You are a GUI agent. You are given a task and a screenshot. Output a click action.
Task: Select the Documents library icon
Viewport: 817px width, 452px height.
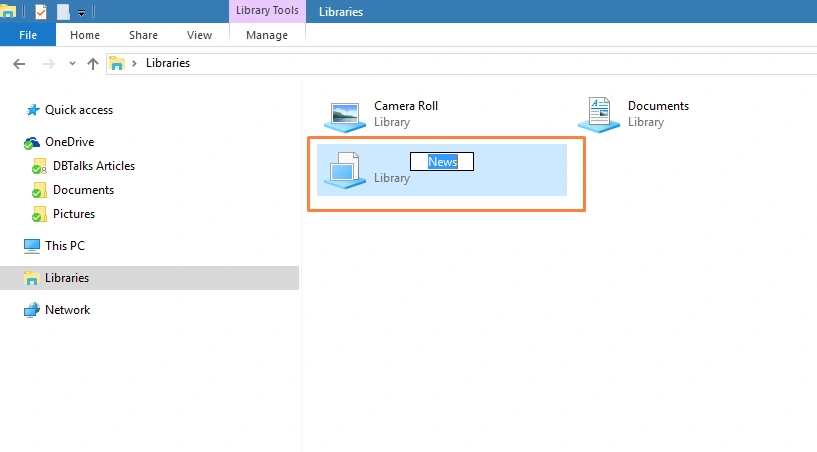point(599,115)
